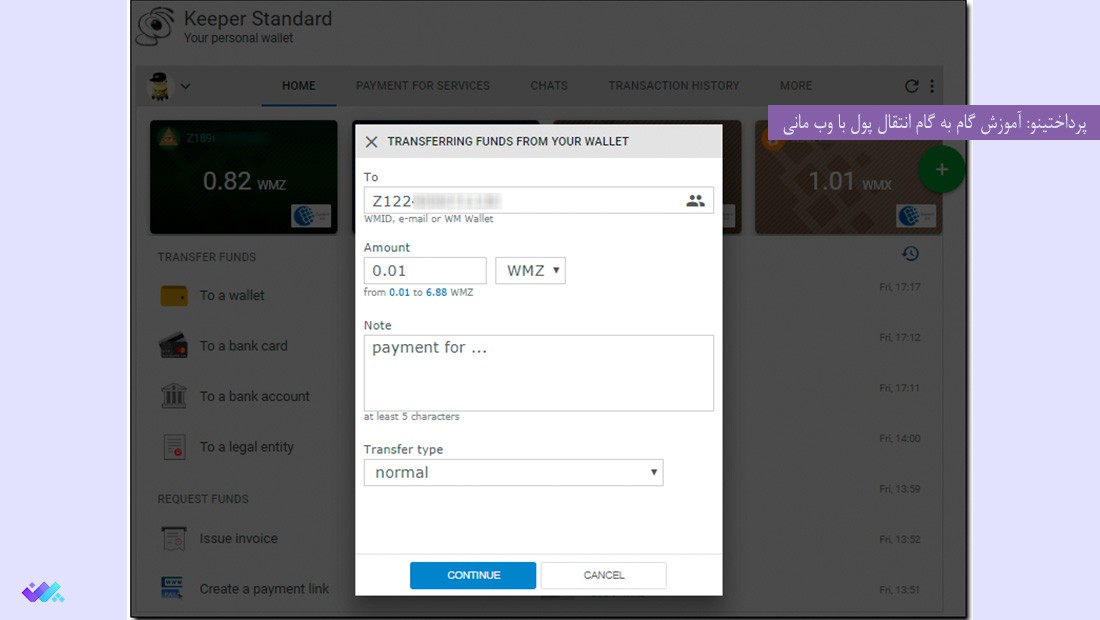
Task: Choose To a bank card option
Action: (x=243, y=346)
